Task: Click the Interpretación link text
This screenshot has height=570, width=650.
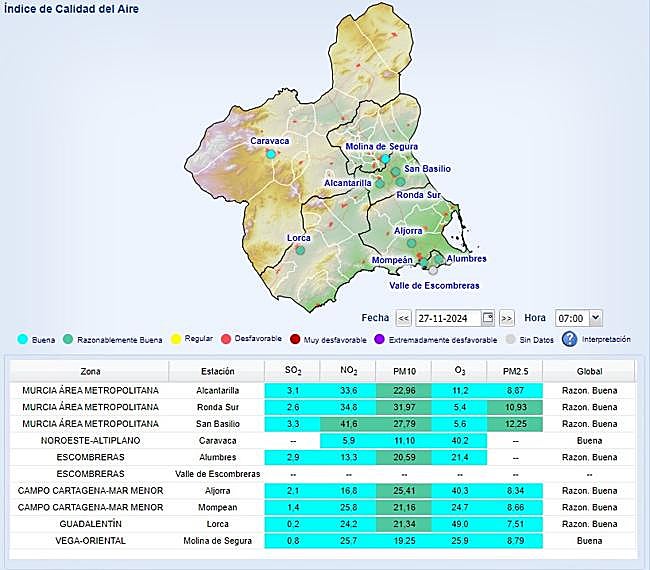Action: click(605, 339)
